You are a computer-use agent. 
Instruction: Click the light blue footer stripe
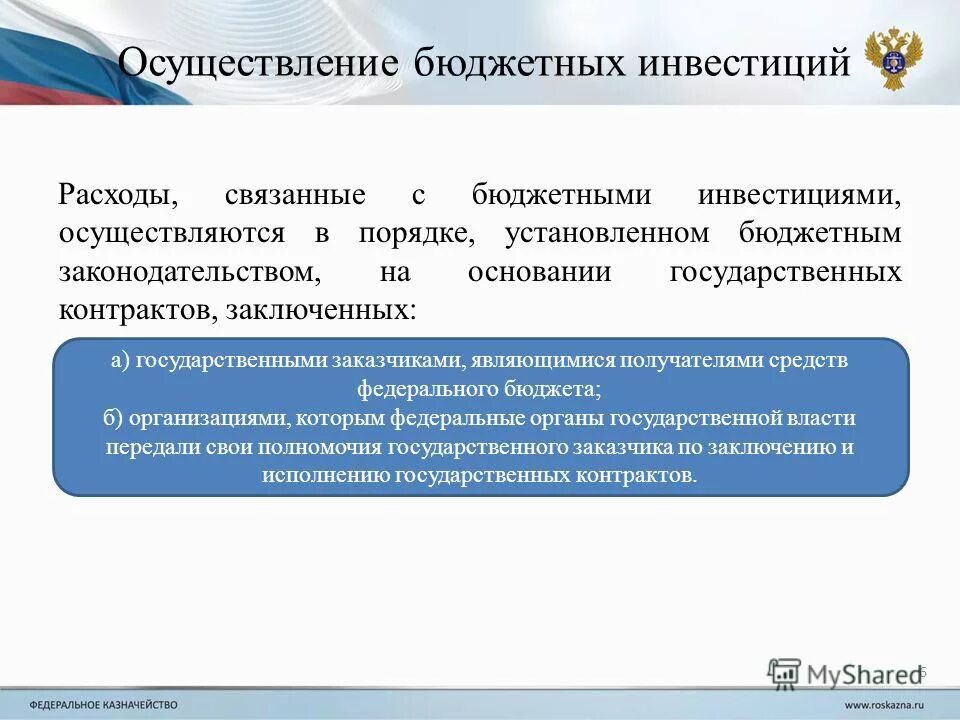(480, 702)
